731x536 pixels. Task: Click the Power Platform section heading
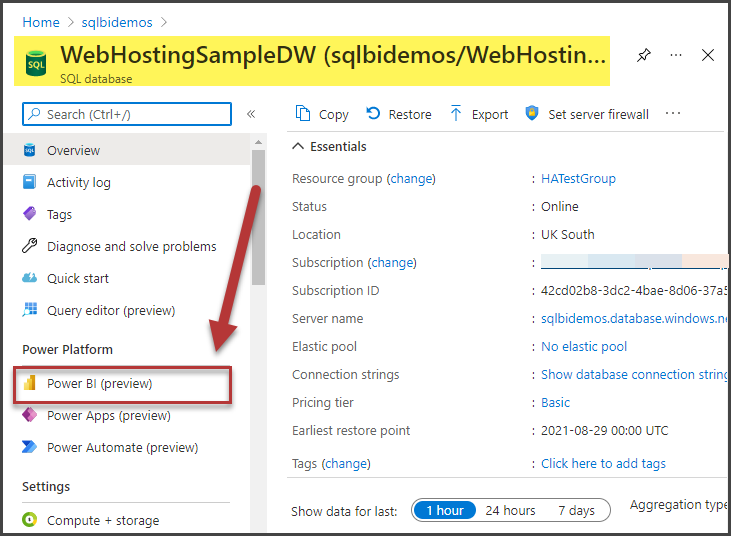(x=68, y=350)
